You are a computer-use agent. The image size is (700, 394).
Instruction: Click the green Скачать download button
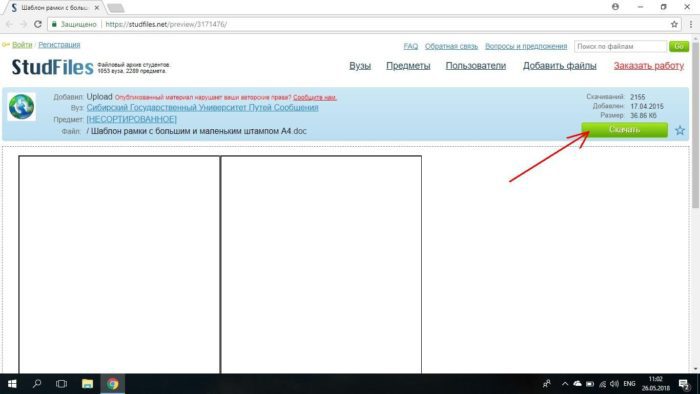625,130
